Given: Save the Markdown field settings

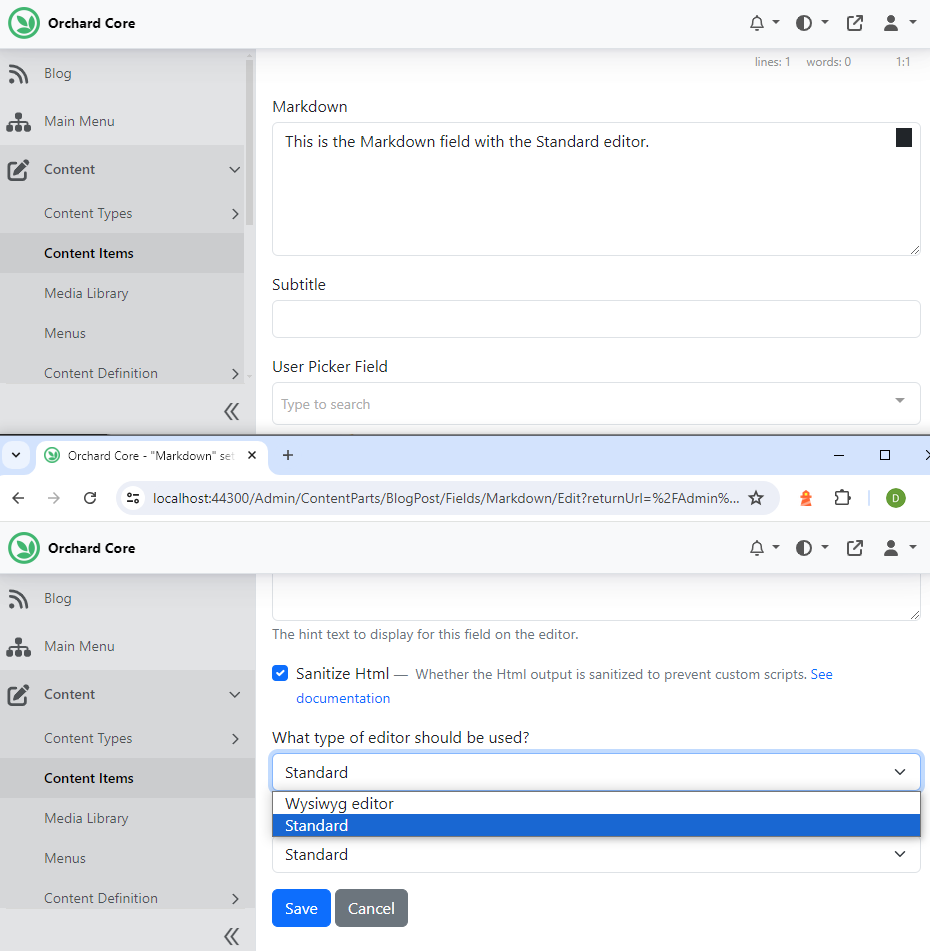Looking at the screenshot, I should [301, 908].
